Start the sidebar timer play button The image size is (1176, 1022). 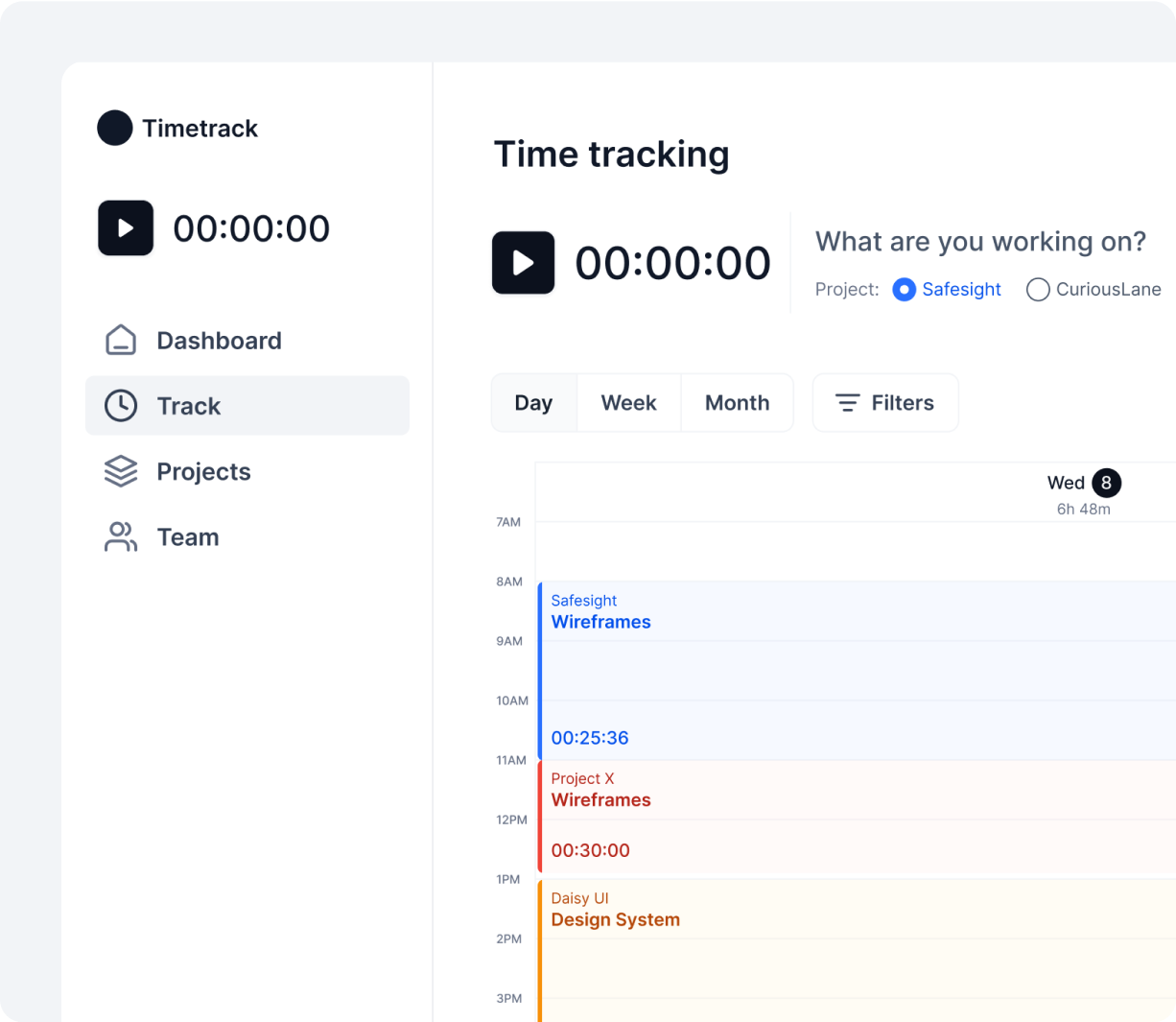coord(126,228)
